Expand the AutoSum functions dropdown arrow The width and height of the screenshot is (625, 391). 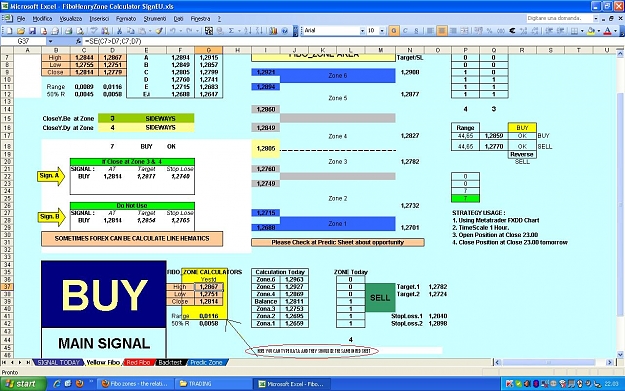(x=239, y=31)
